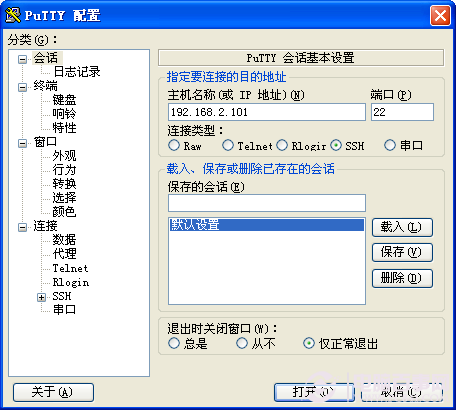This screenshot has height=410, width=456.
Task: Select 会话 category in tree
Action: tap(46, 58)
